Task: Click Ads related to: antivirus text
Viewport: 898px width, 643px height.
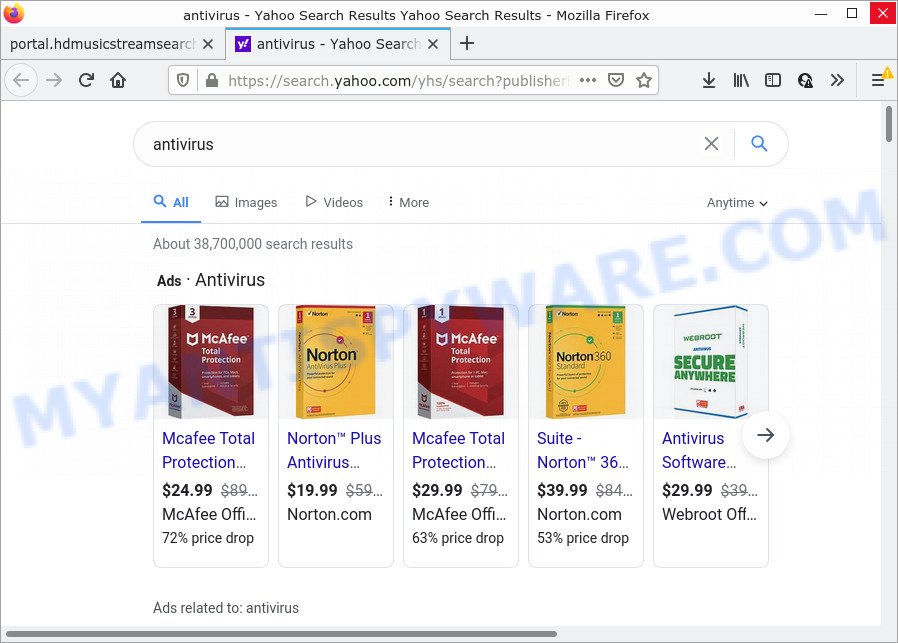Action: point(226,608)
